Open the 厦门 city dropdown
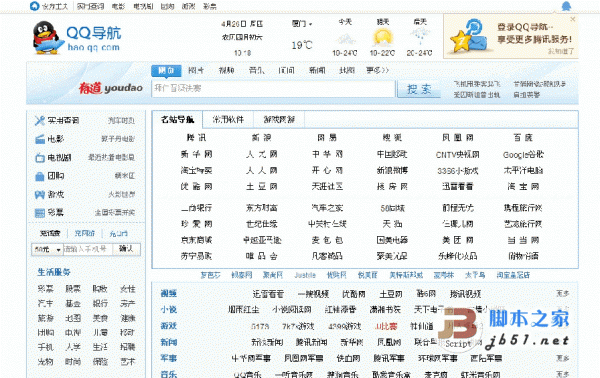The image size is (600, 378). point(302,24)
